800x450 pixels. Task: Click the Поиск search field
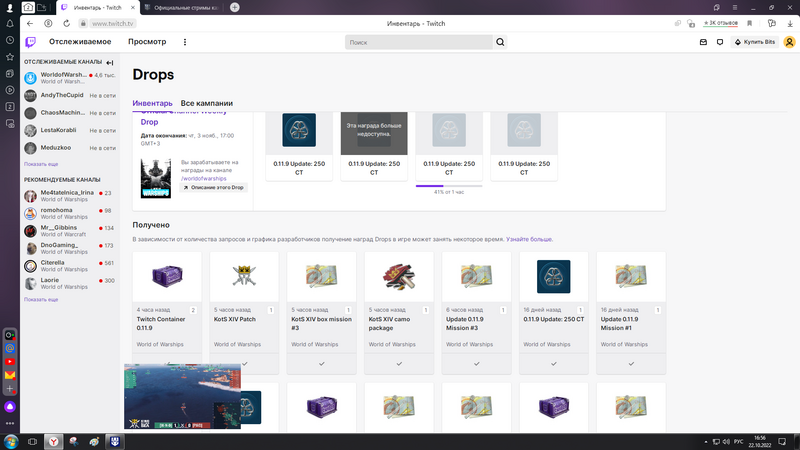(x=419, y=42)
